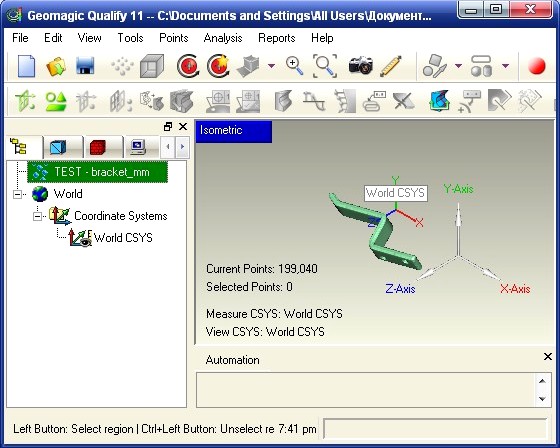Screen dimensions: 560x448
Task: Collapse the World tree node
Action: 17,194
